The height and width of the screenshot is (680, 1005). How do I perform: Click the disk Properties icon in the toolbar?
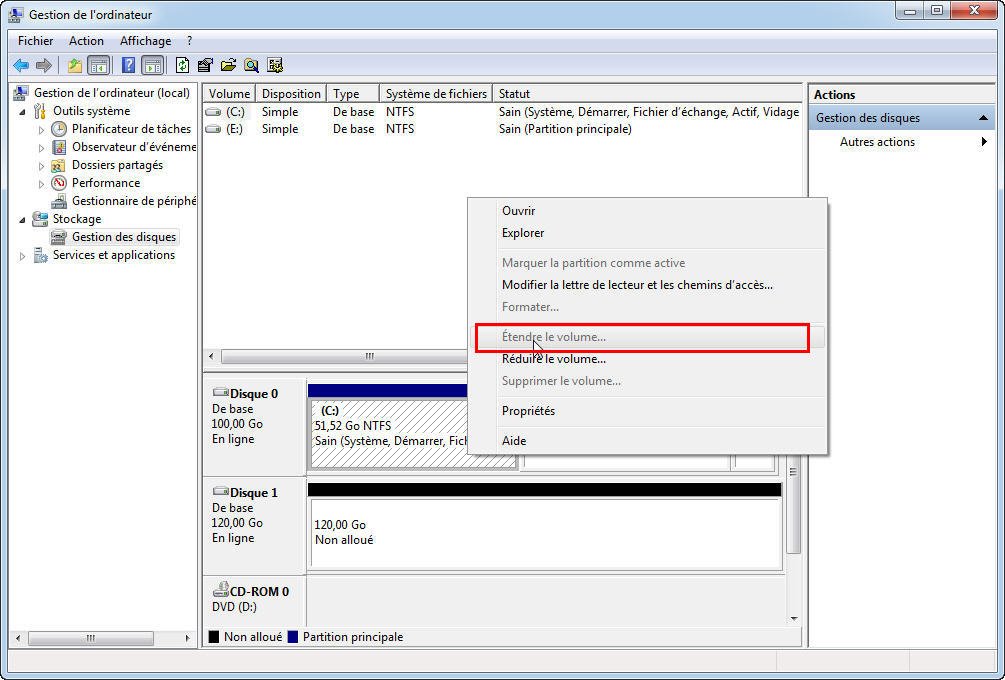click(205, 65)
